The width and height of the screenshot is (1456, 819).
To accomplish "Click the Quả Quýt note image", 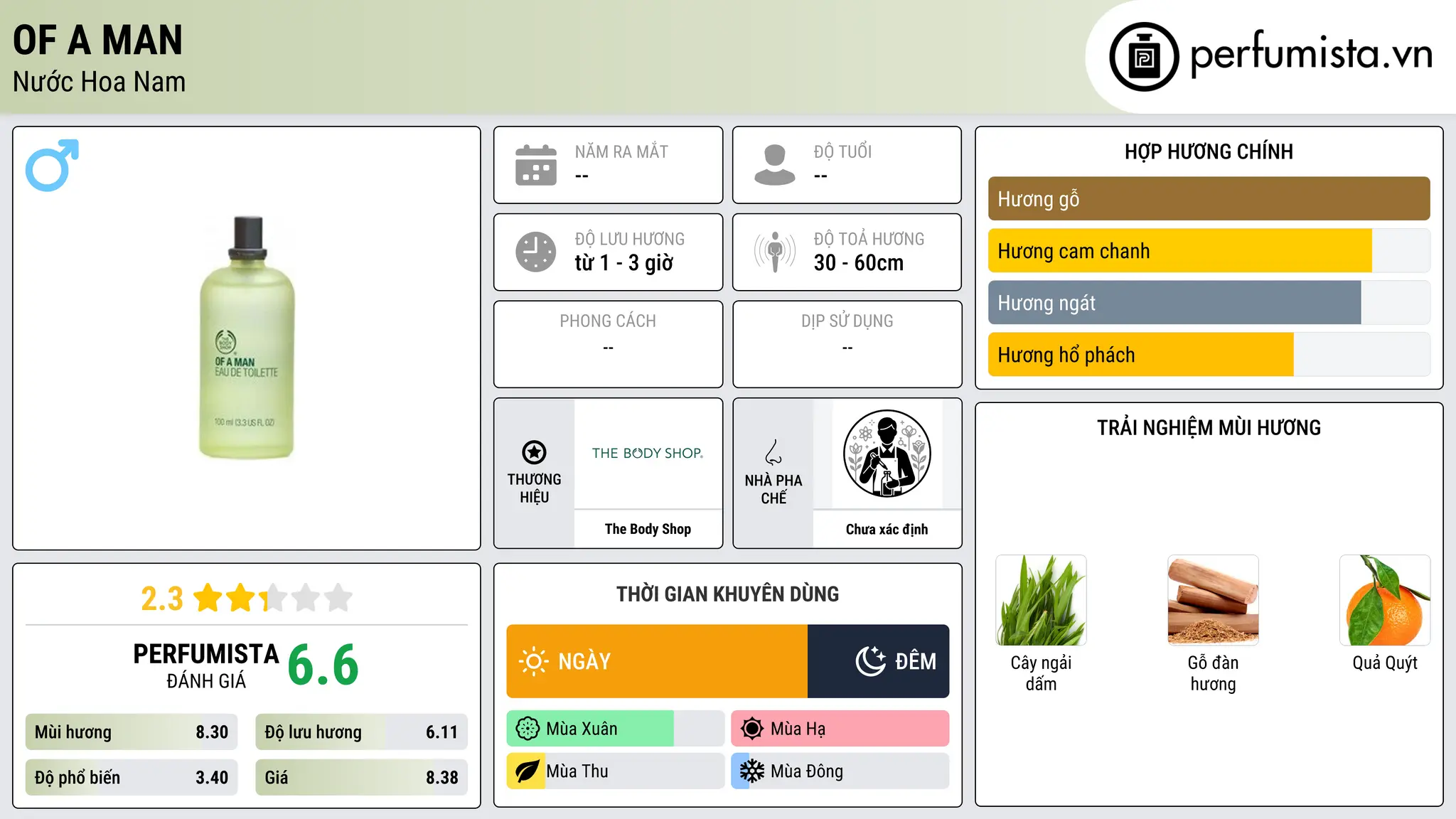I will (x=1385, y=600).
